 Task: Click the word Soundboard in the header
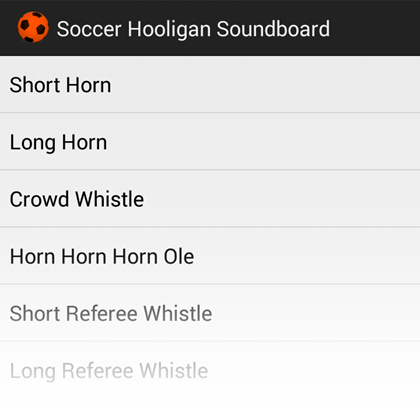[x=273, y=29]
